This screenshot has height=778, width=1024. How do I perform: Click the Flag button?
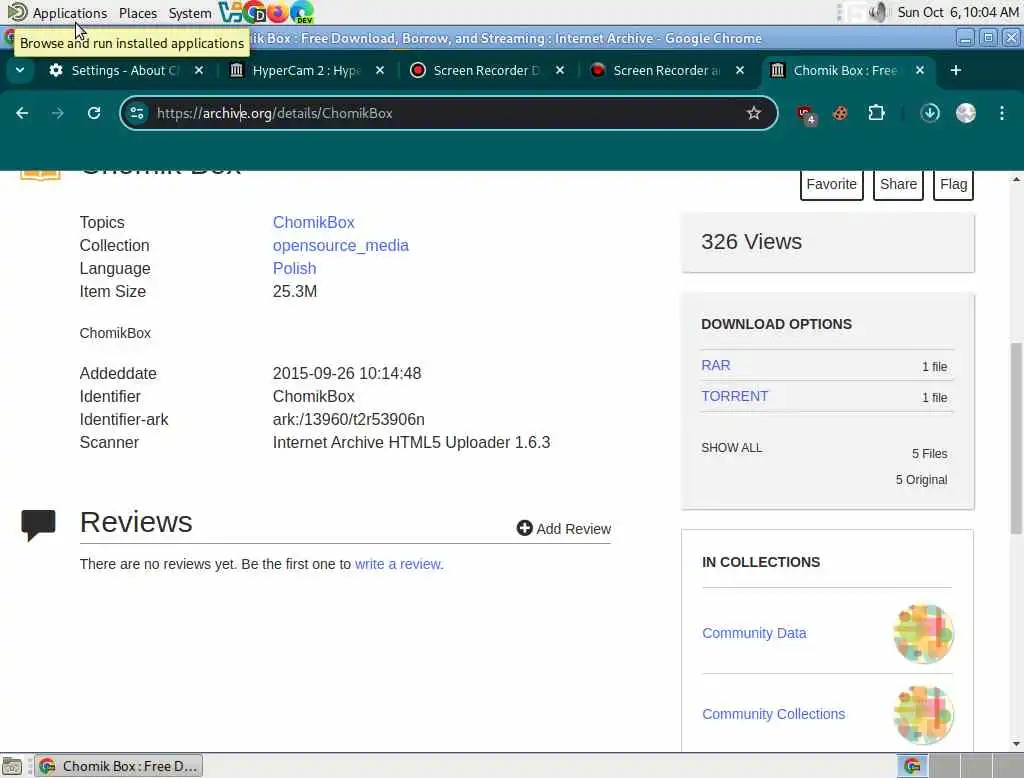pos(953,185)
